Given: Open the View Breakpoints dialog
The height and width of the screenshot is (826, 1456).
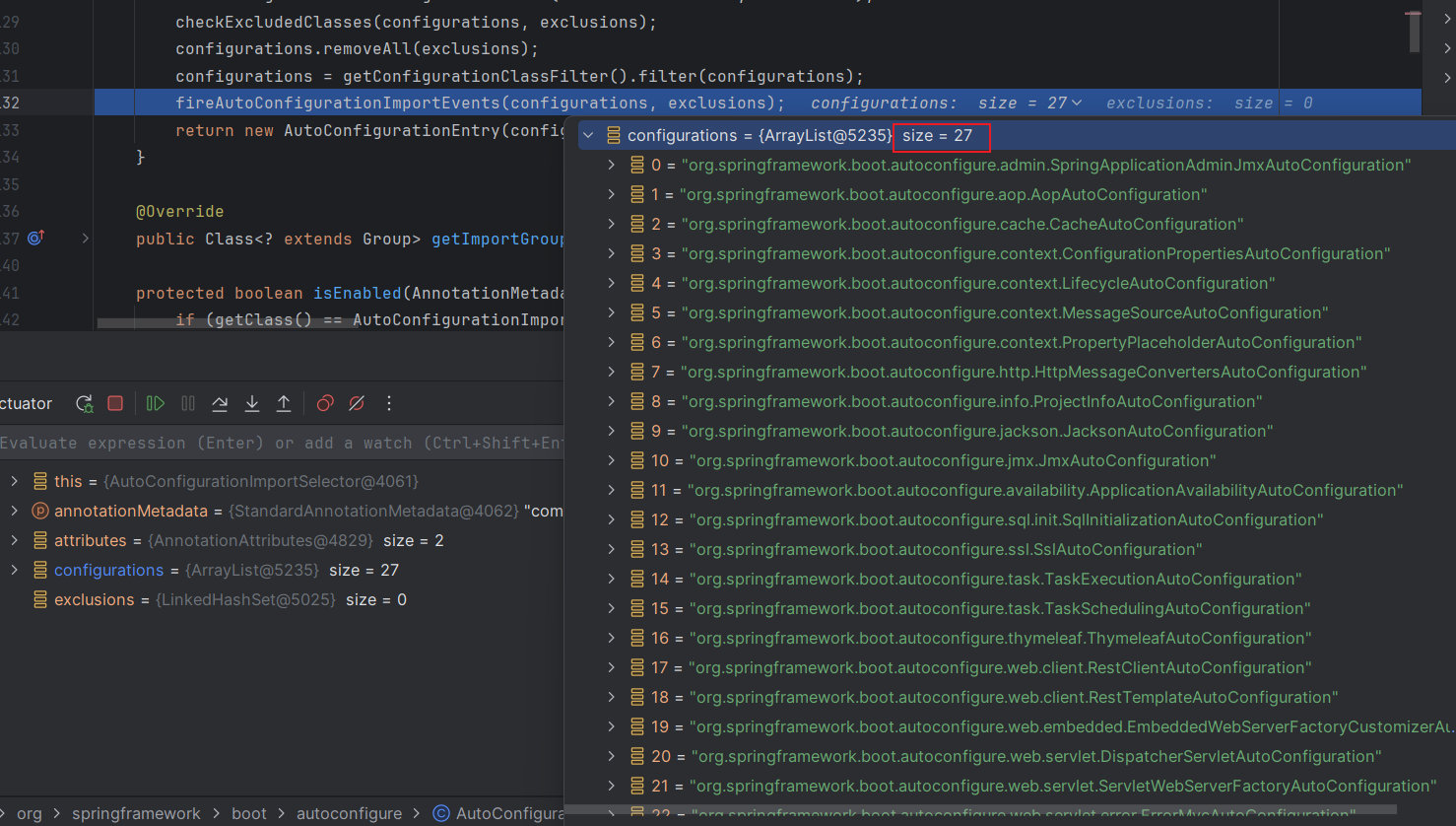Looking at the screenshot, I should (x=325, y=403).
